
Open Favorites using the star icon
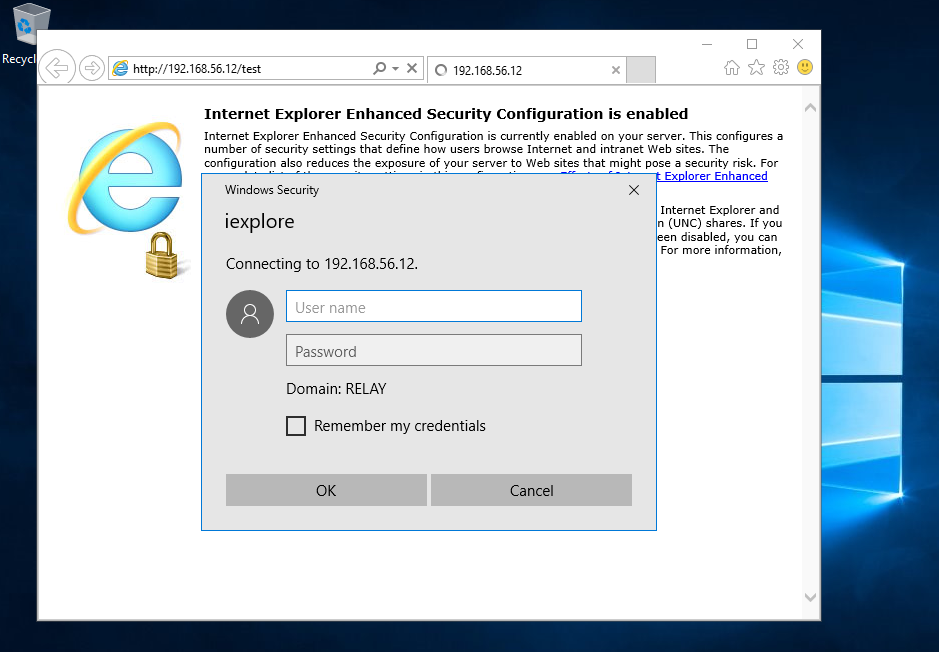(x=756, y=68)
